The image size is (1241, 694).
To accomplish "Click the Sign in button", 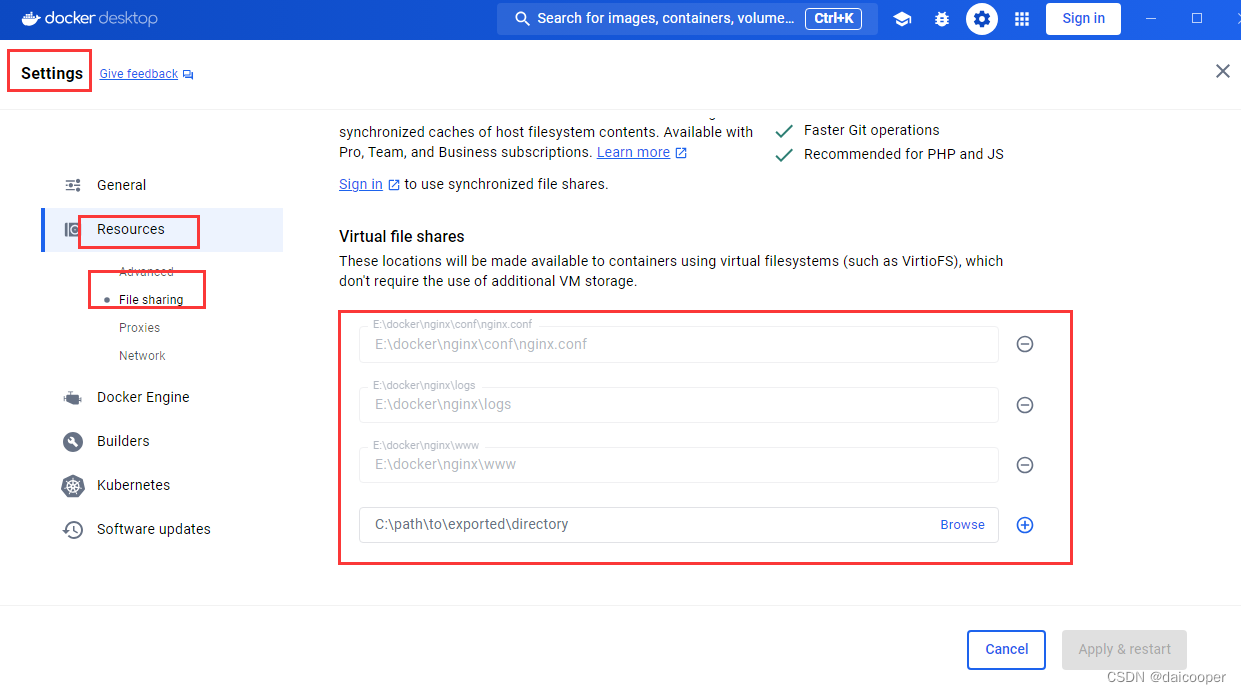I will (x=1083, y=19).
